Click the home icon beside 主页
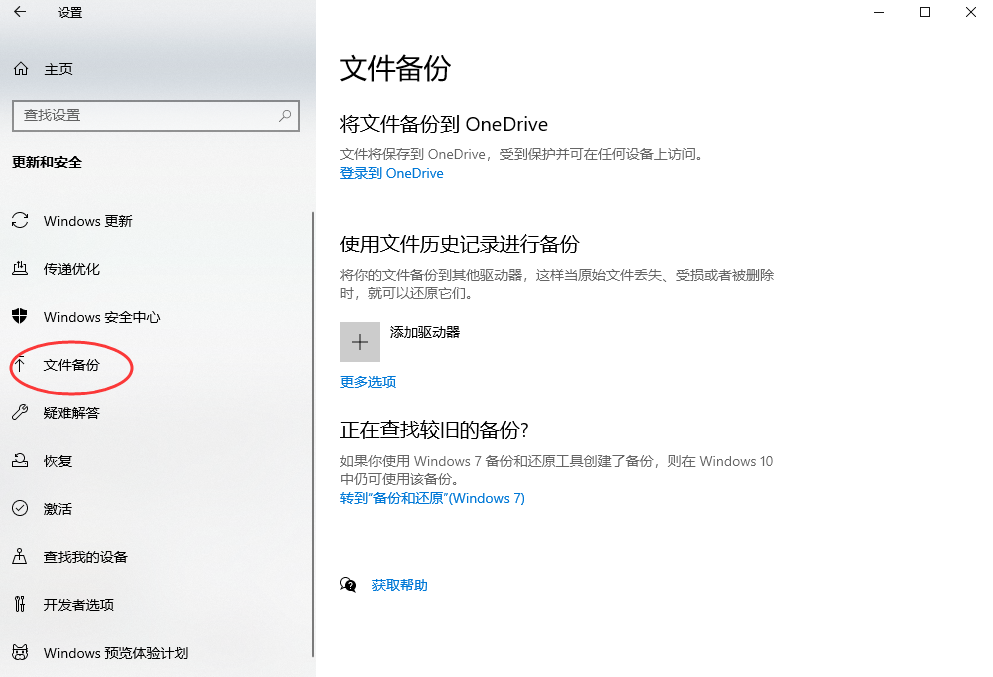The width and height of the screenshot is (993, 677). (20, 69)
